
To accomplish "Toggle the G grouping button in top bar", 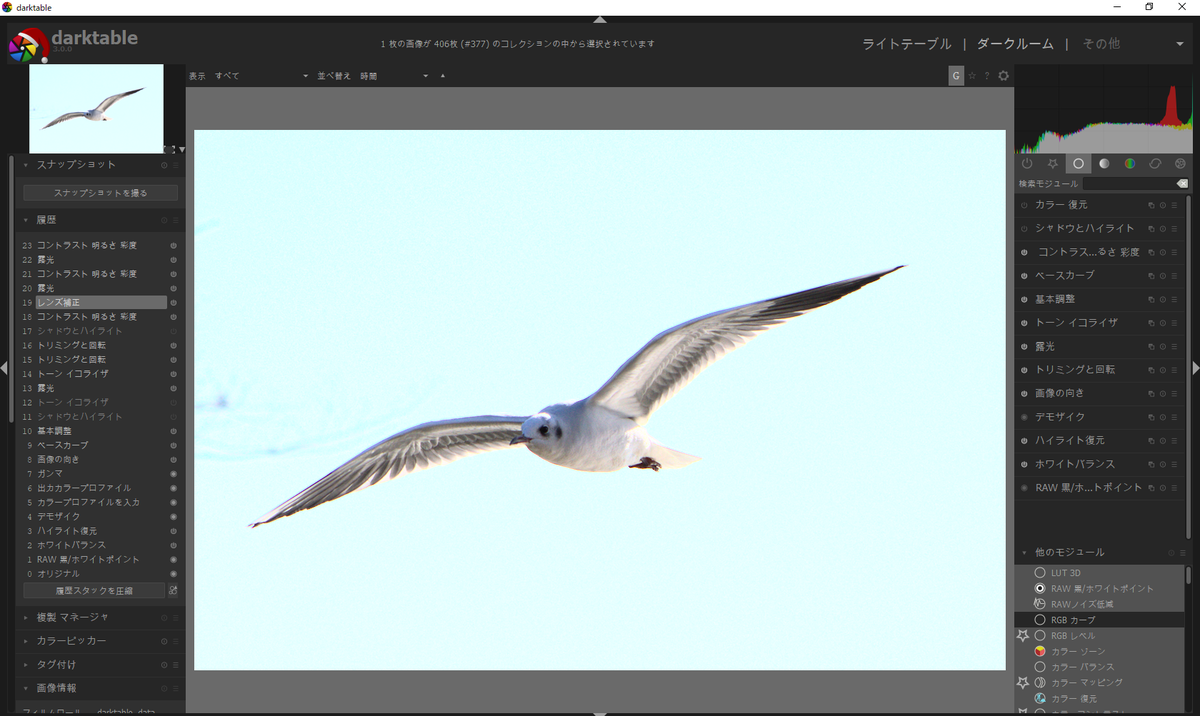I will click(x=956, y=75).
